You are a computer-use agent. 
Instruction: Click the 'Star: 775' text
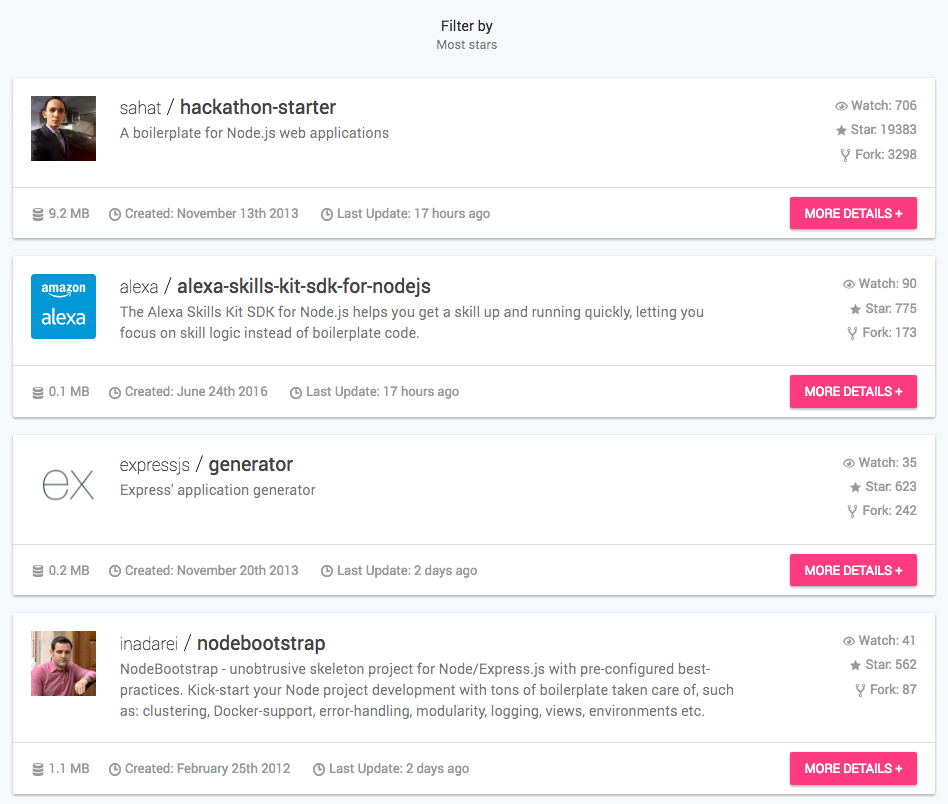click(891, 309)
